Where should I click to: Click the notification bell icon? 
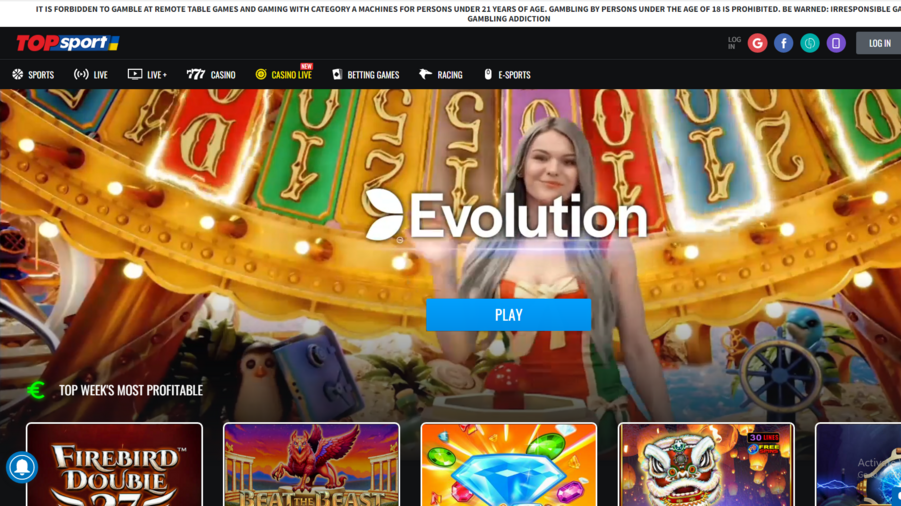point(21,467)
